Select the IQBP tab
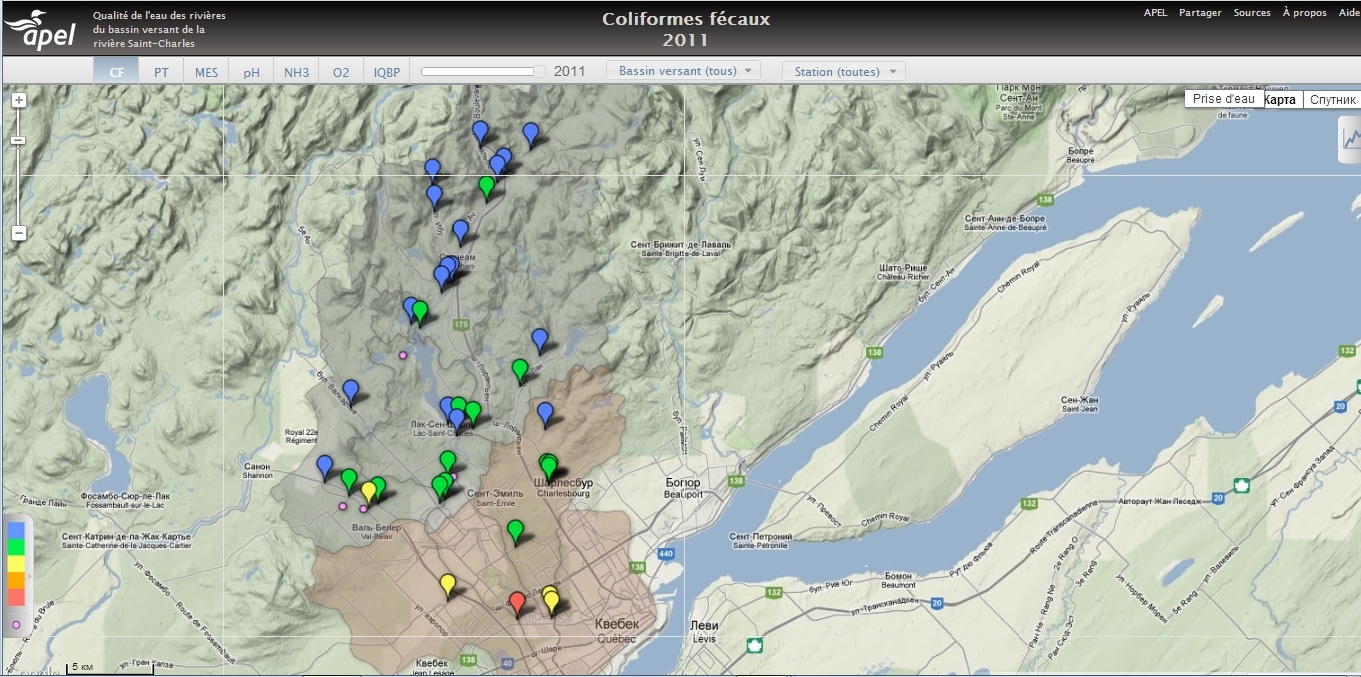 point(386,72)
